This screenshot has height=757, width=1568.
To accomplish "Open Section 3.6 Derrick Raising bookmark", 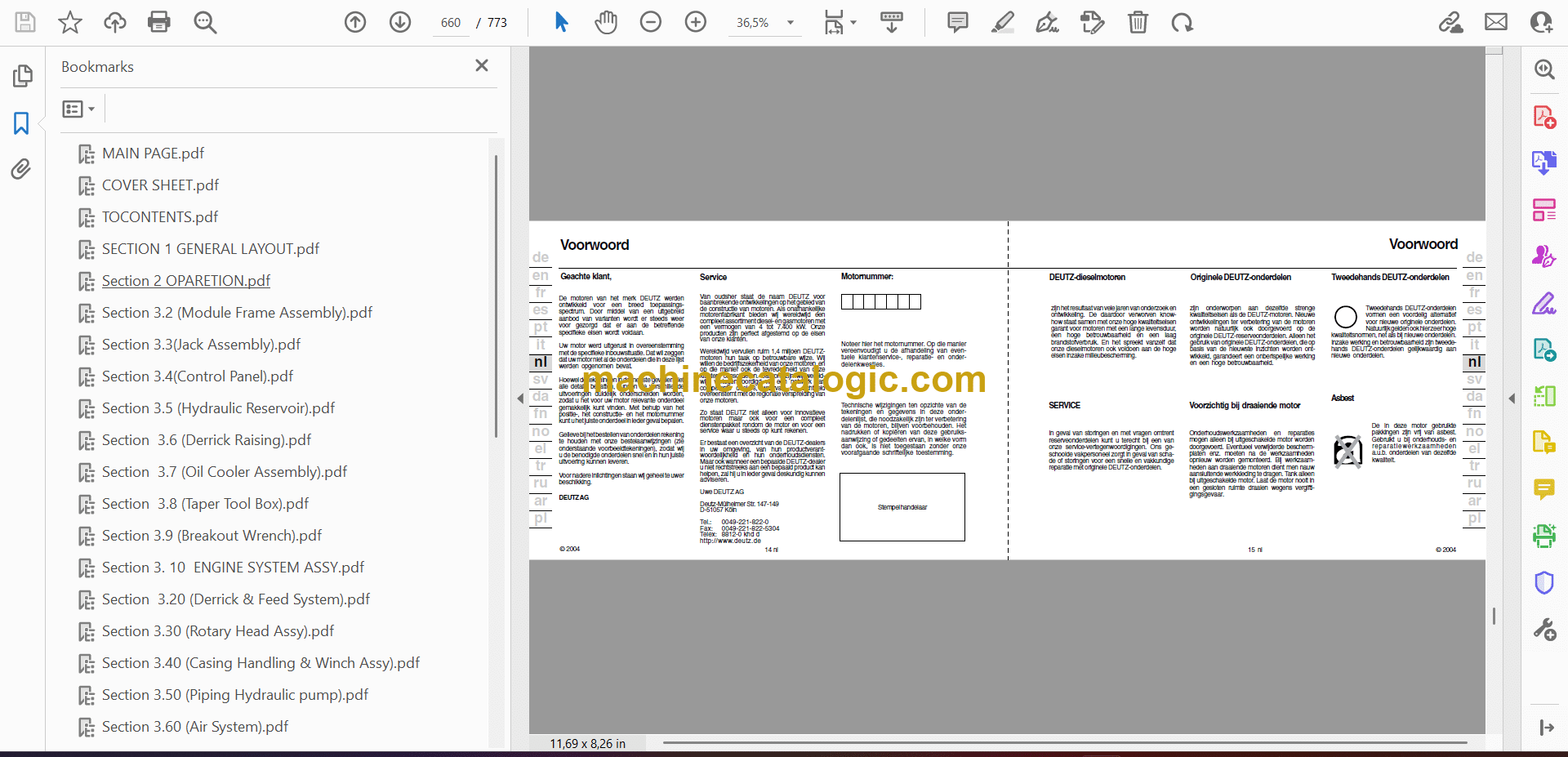I will pos(207,440).
